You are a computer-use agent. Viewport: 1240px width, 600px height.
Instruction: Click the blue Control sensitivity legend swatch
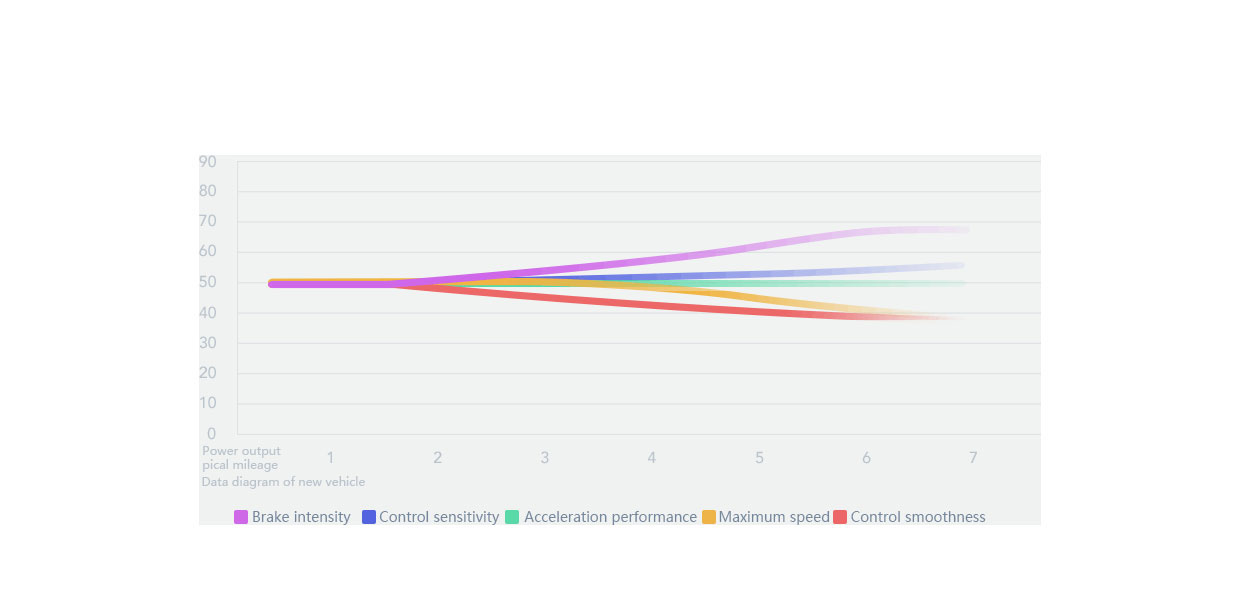click(x=369, y=517)
